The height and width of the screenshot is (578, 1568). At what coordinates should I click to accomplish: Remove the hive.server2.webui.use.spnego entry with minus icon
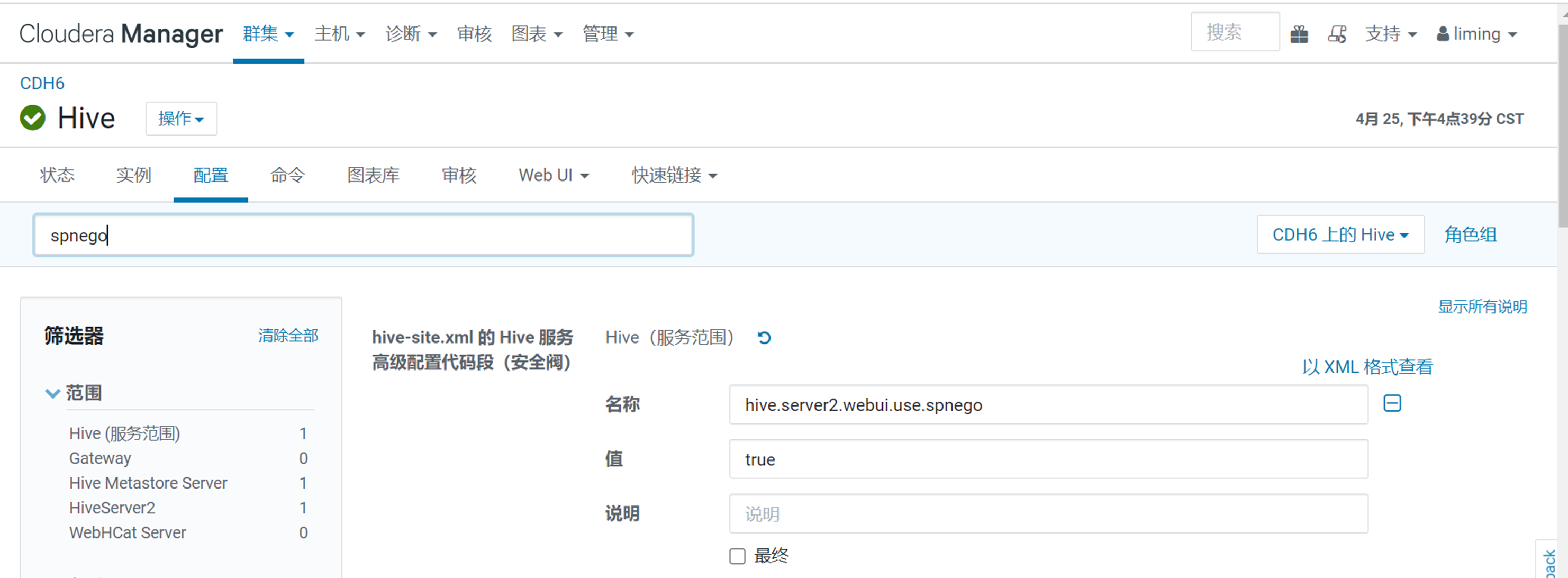coord(1392,403)
